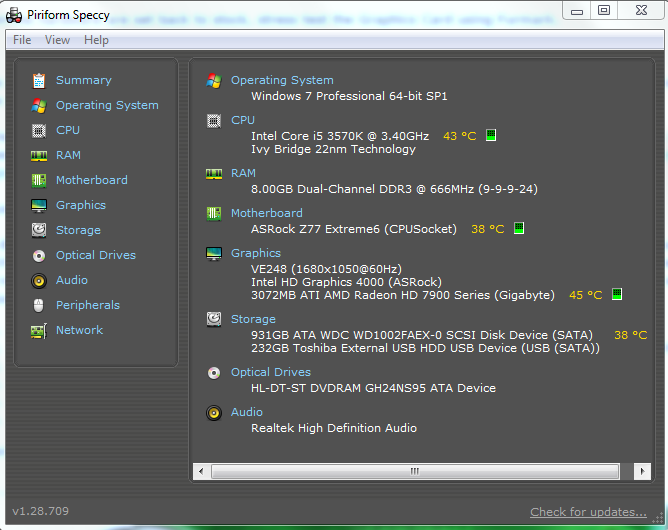Select the CPU section in sidebar
Screen dimensions: 668x530
[x=68, y=130]
